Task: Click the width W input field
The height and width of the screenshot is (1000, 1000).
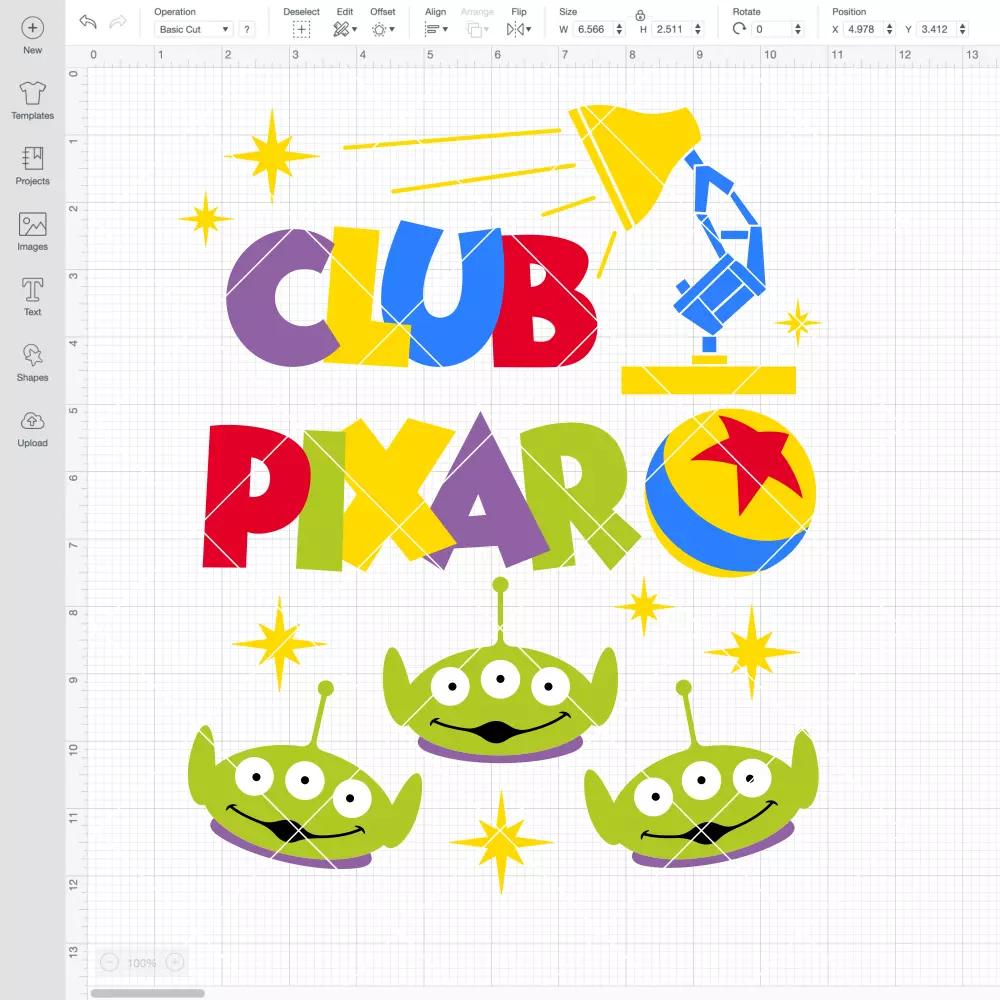Action: click(x=592, y=29)
